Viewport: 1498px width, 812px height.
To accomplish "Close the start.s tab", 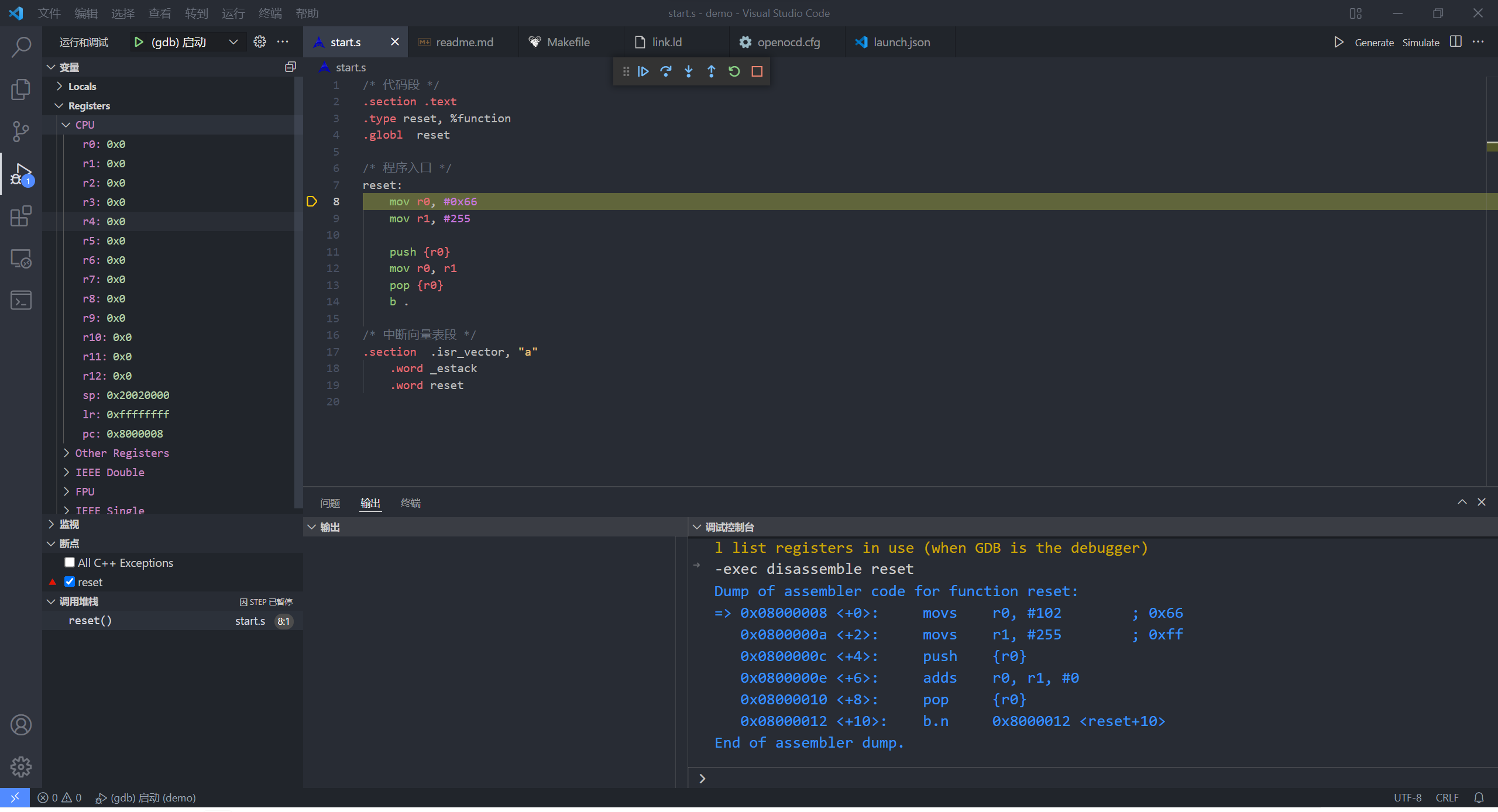I will [395, 42].
